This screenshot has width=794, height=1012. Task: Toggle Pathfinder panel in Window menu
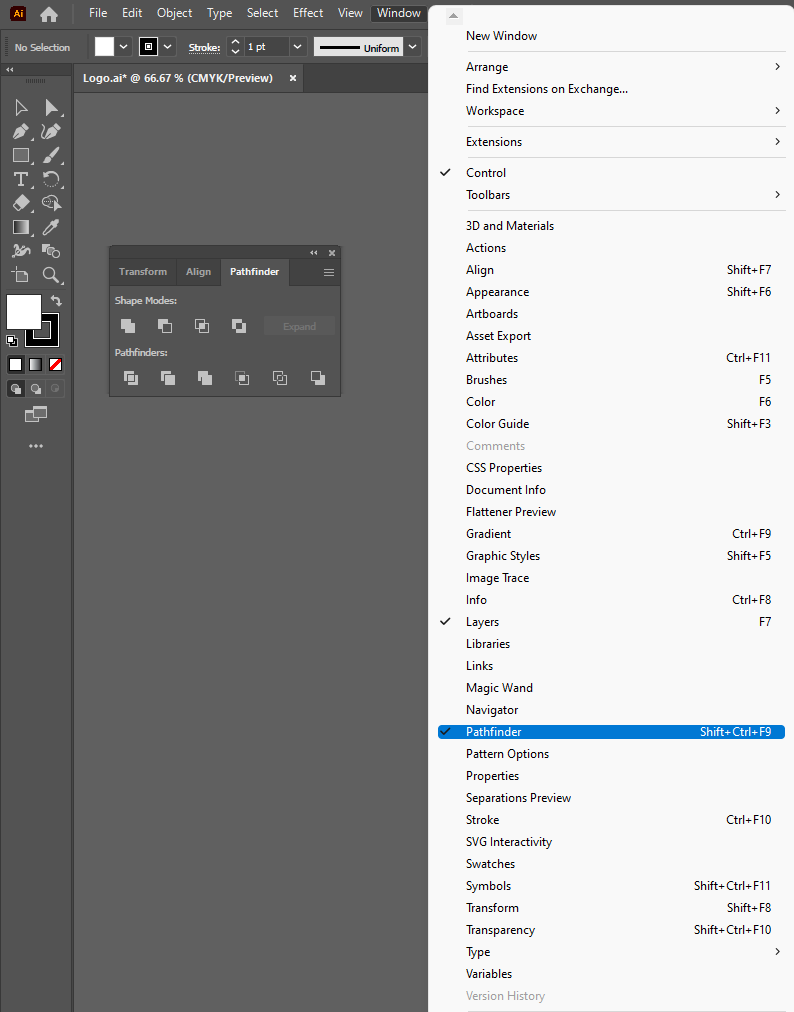611,732
